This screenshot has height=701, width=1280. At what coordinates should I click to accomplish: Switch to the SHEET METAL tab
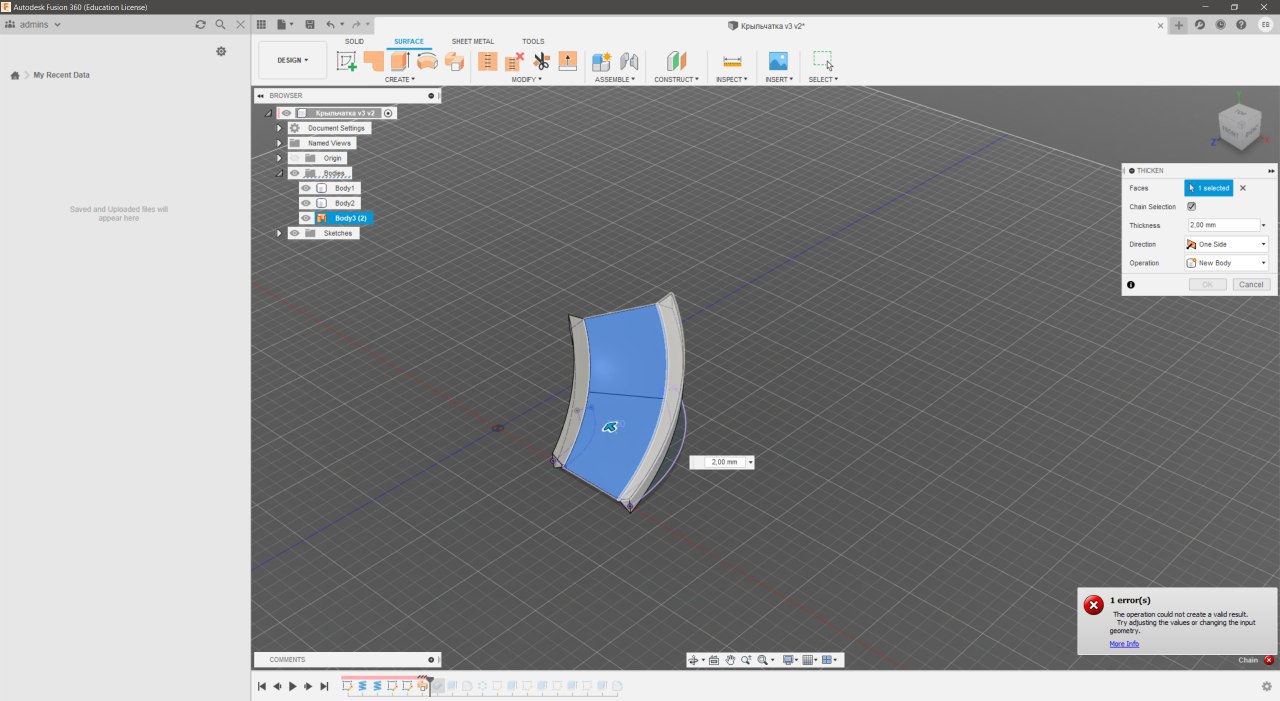coord(473,41)
